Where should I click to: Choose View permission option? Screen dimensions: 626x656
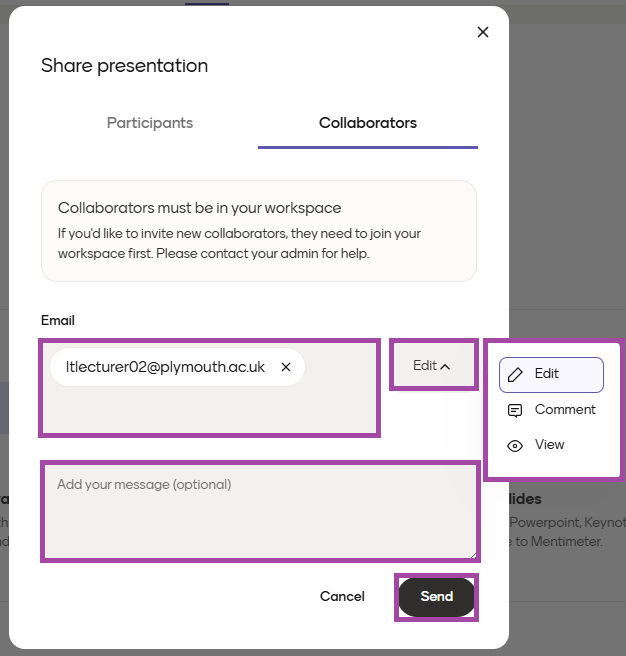tap(551, 445)
